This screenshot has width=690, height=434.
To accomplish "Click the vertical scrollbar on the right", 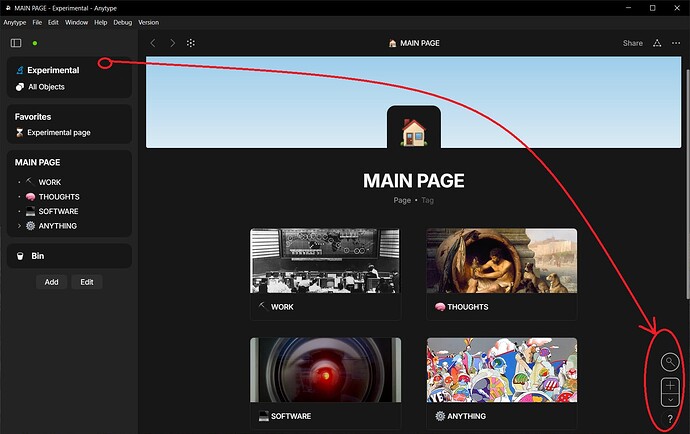I will (687, 184).
